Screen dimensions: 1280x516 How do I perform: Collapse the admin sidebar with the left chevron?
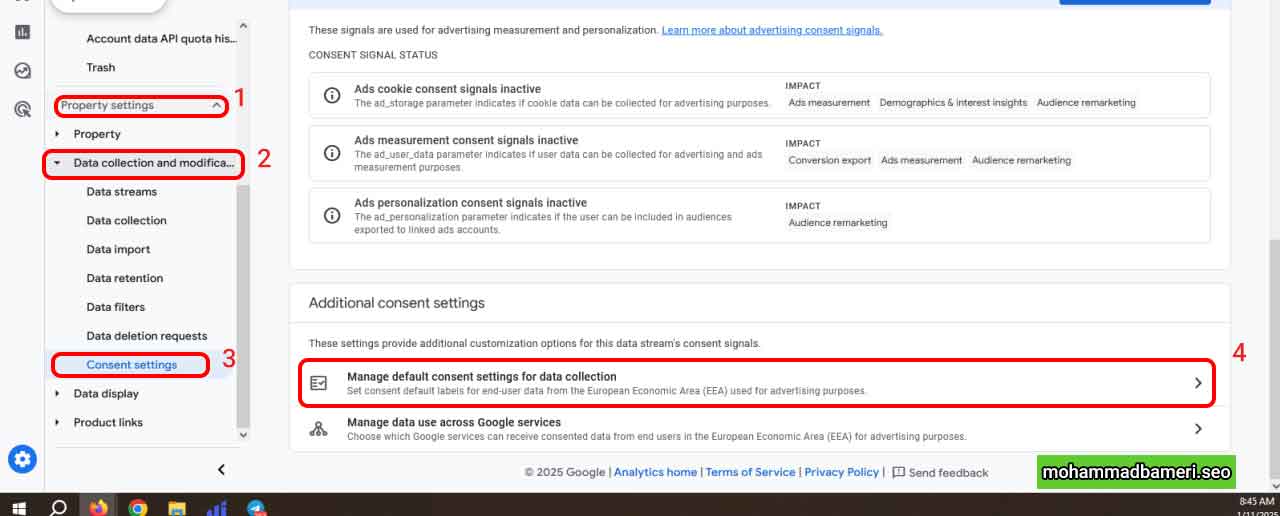221,469
